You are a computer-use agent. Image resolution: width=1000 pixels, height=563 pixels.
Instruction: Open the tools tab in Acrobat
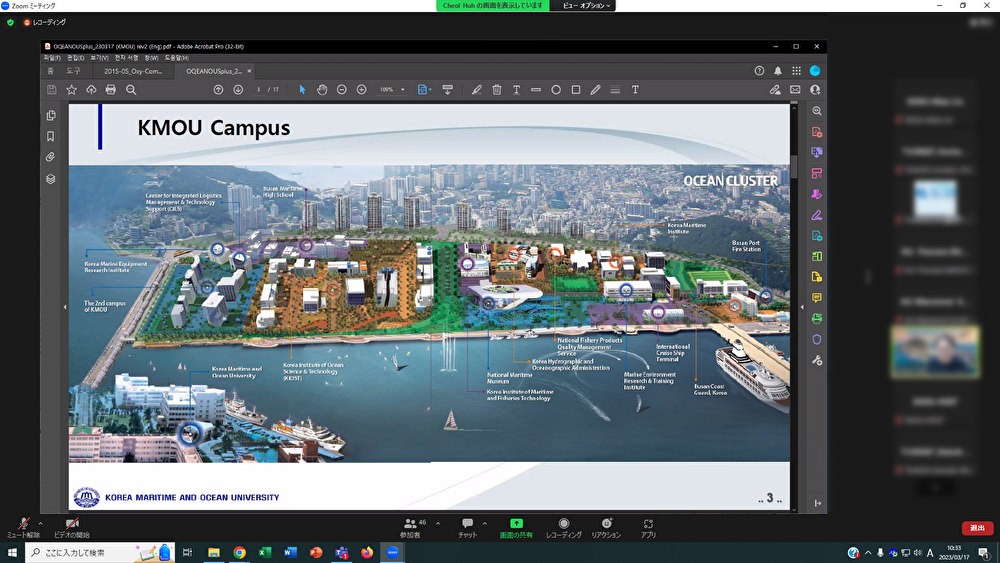pyautogui.click(x=73, y=71)
